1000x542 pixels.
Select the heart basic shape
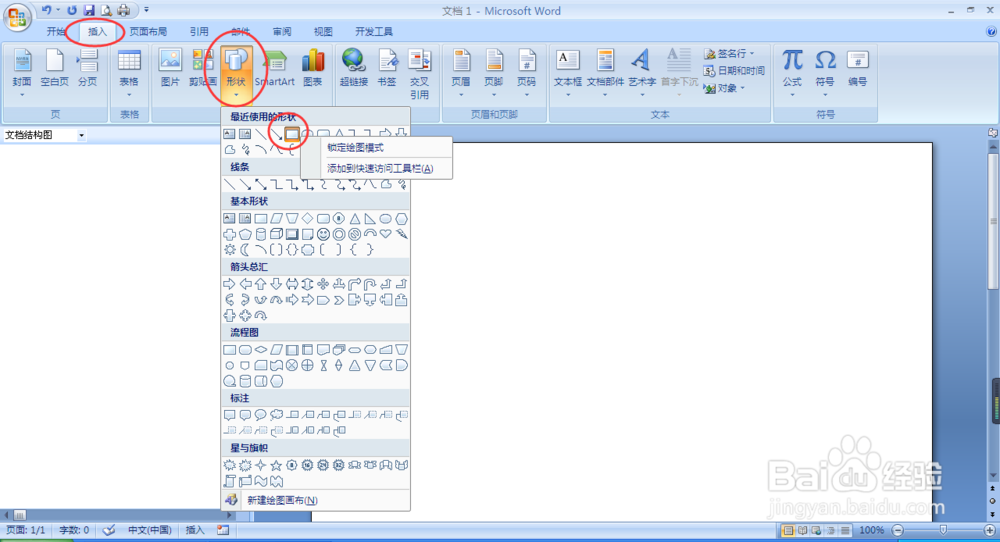tap(385, 234)
